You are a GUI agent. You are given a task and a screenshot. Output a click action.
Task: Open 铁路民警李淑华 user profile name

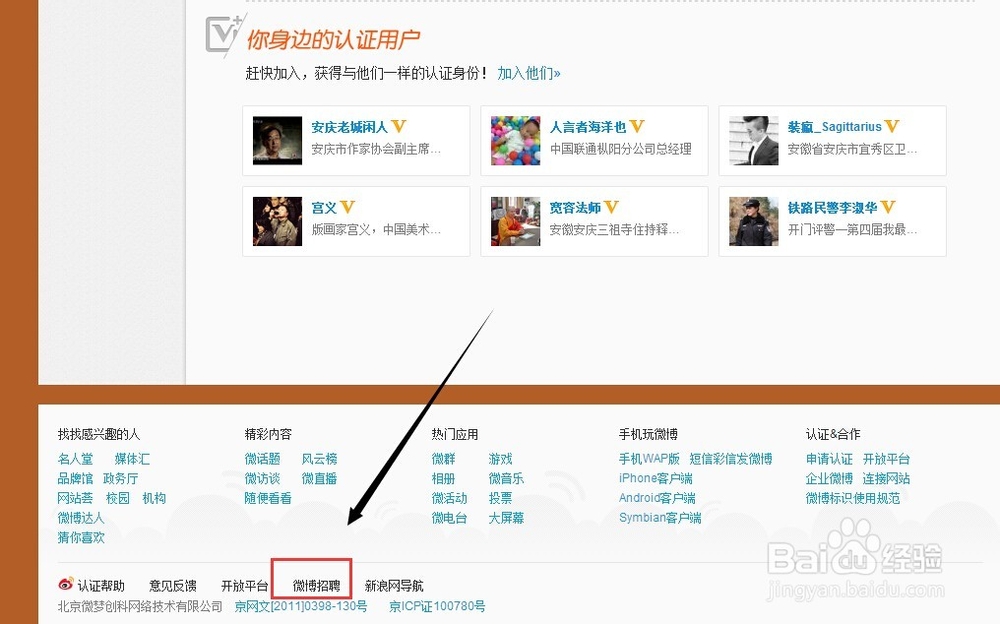(x=832, y=208)
